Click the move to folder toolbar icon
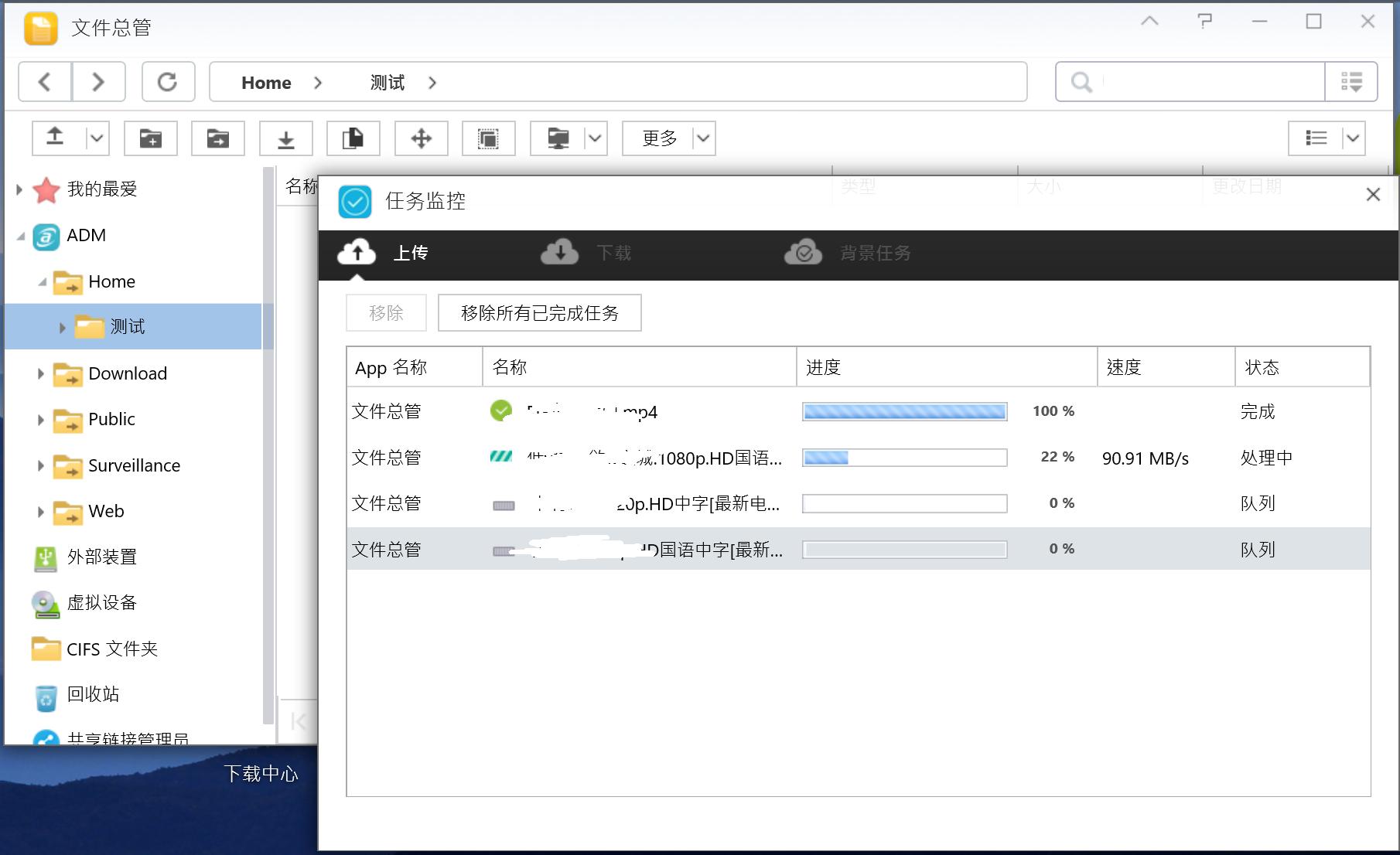Viewport: 1400px width, 855px height. 217,138
